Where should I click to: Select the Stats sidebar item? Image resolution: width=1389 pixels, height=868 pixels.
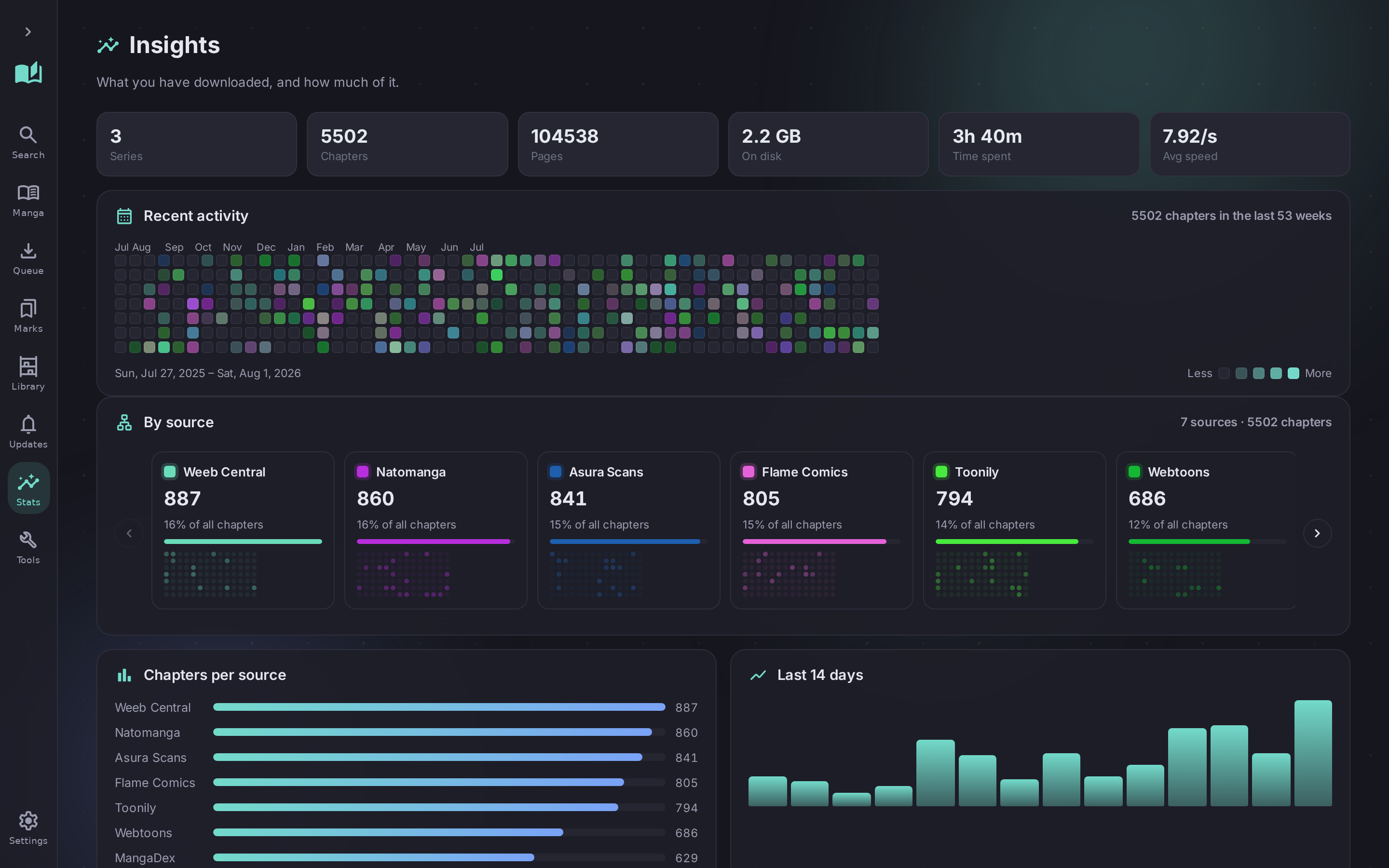click(29, 488)
